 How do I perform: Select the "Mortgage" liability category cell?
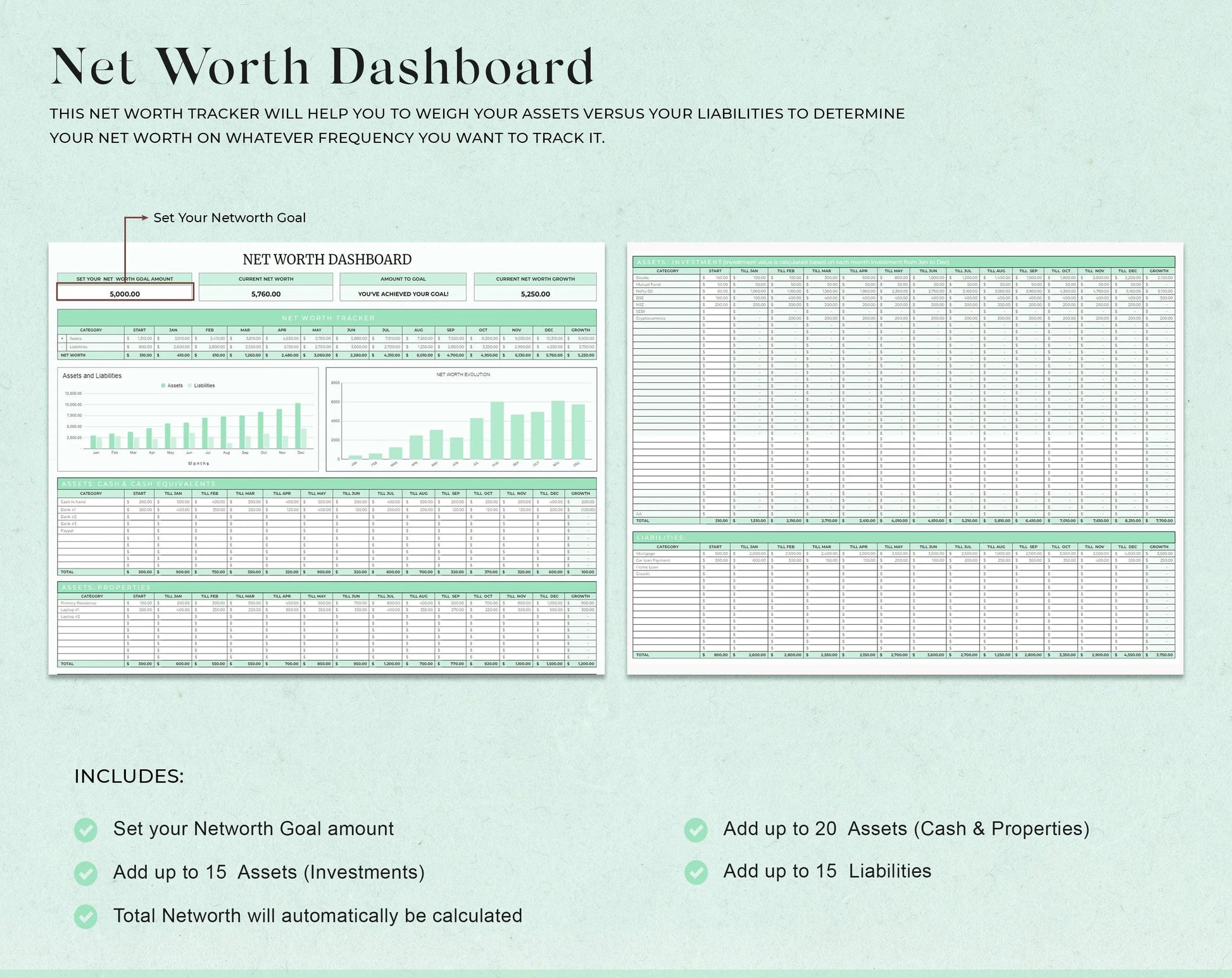coord(667,553)
